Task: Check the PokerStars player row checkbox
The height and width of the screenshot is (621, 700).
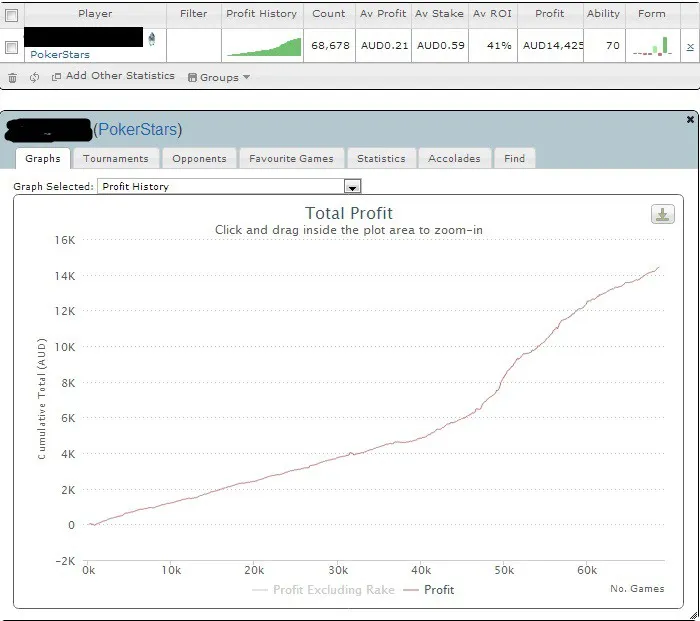Action: [x=12, y=47]
